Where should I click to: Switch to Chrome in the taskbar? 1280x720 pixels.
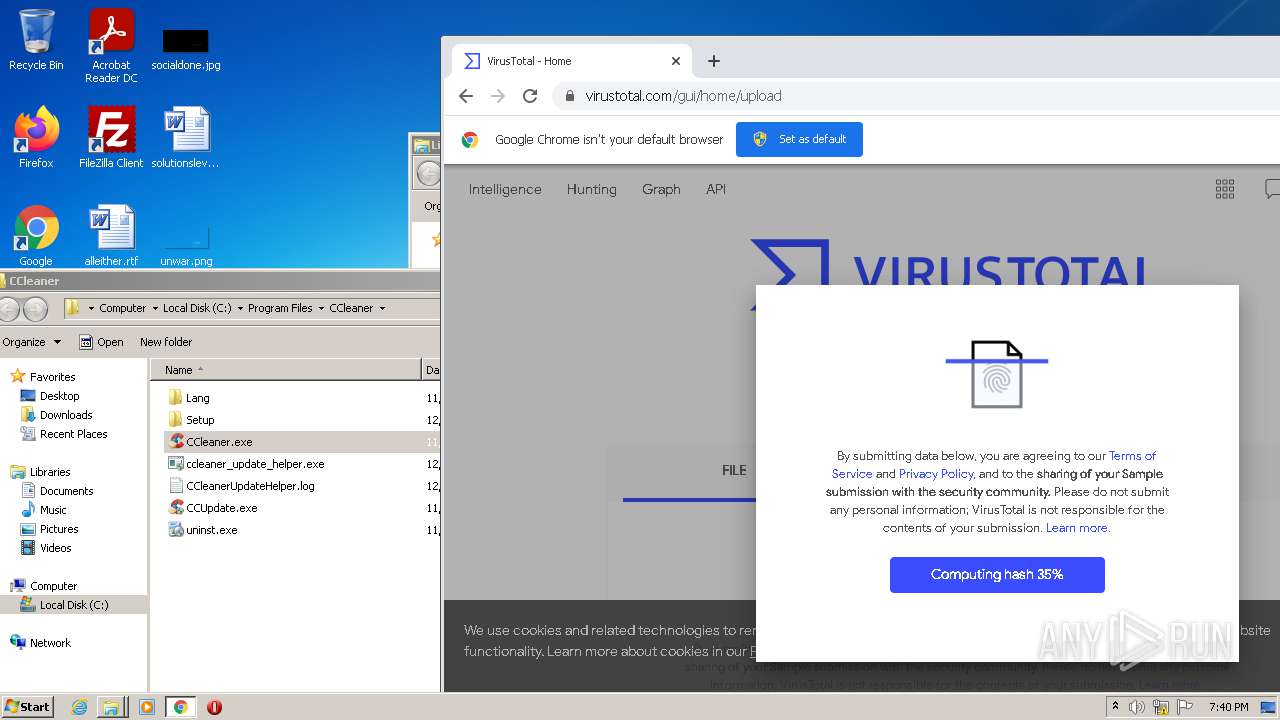pyautogui.click(x=181, y=707)
